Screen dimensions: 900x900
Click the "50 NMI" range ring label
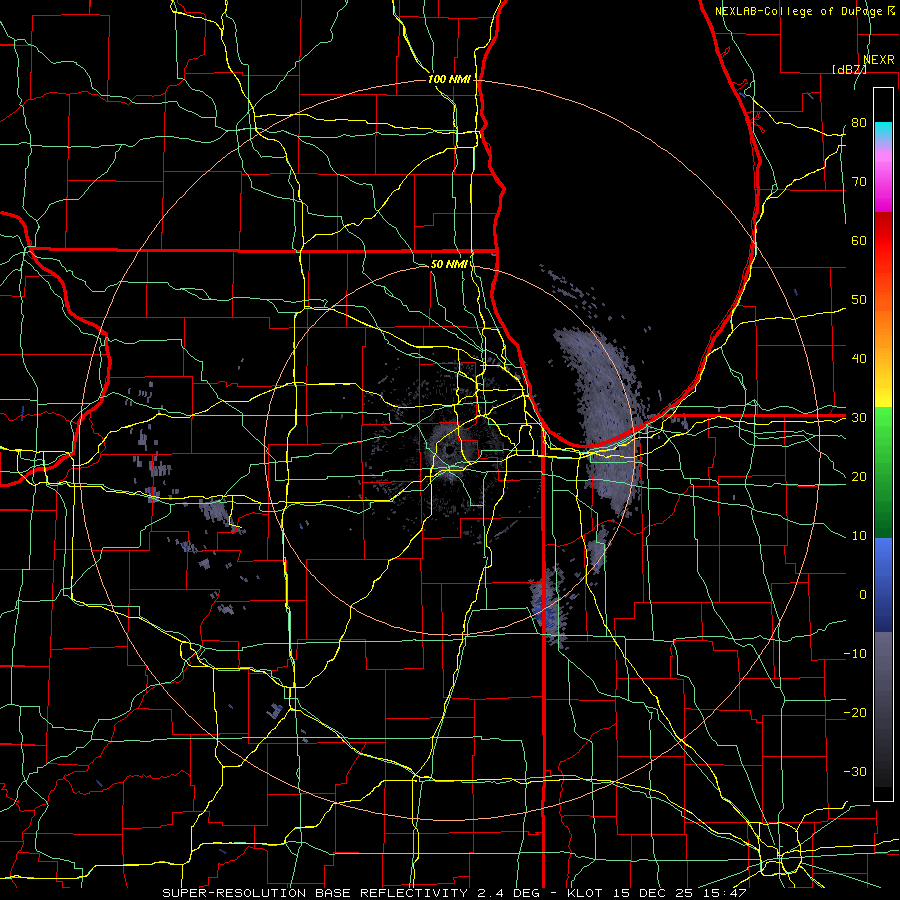449,265
